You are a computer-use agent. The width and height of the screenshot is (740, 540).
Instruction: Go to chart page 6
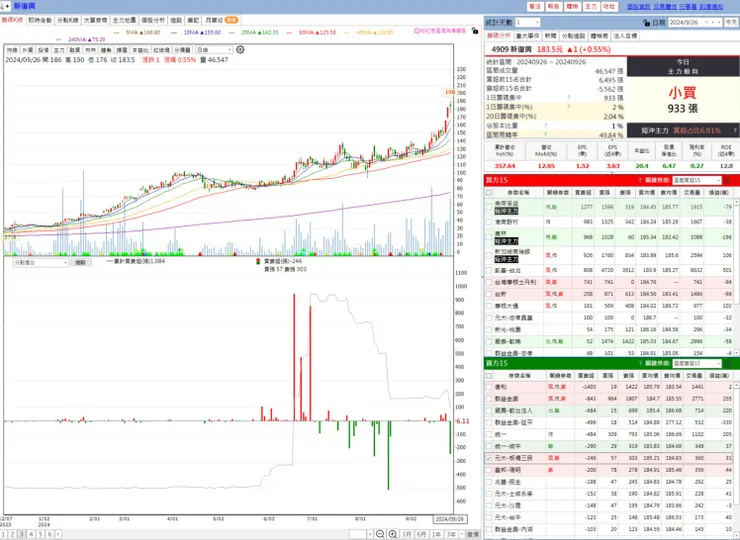49,534
